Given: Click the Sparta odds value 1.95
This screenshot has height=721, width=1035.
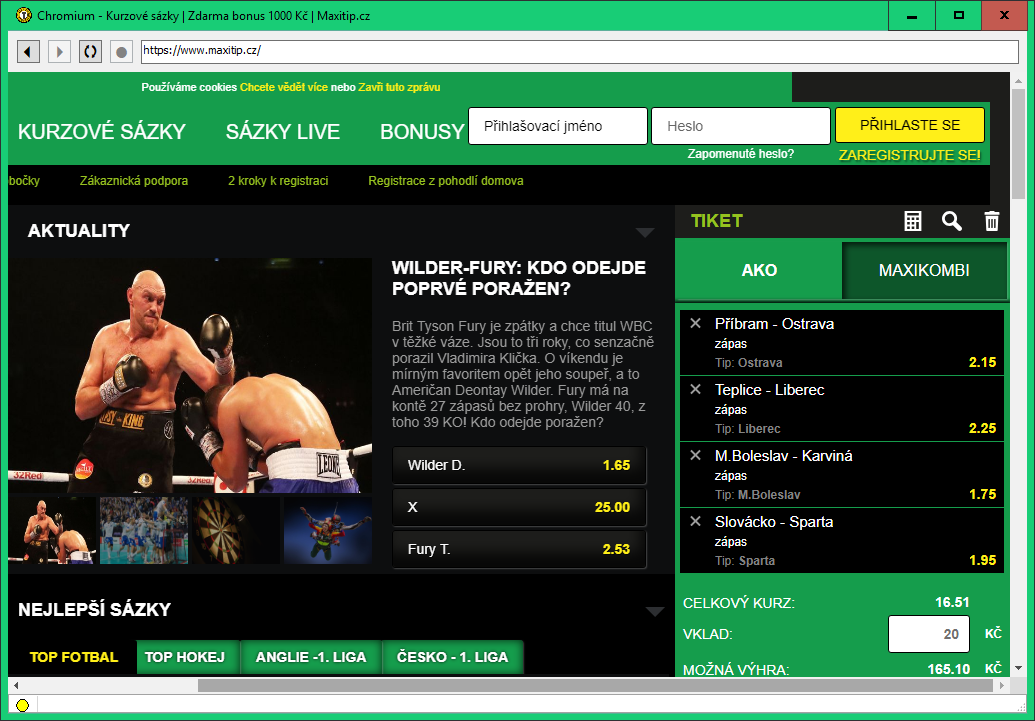Looking at the screenshot, I should pyautogui.click(x=982, y=560).
